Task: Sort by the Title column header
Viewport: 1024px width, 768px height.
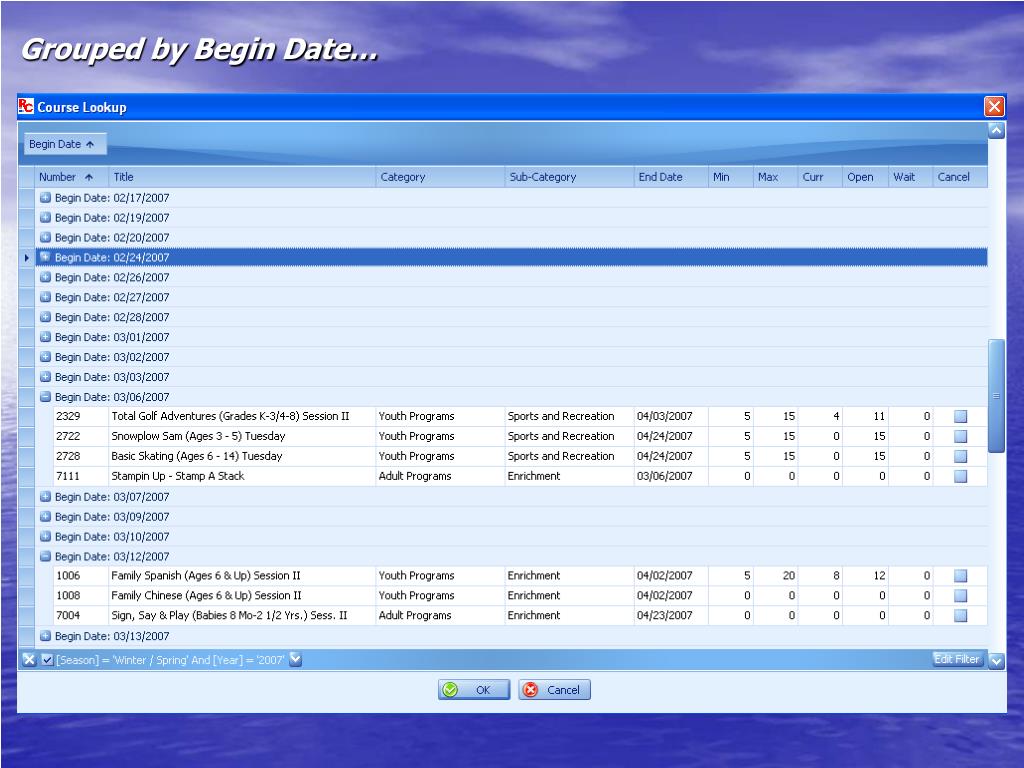Action: tap(242, 177)
